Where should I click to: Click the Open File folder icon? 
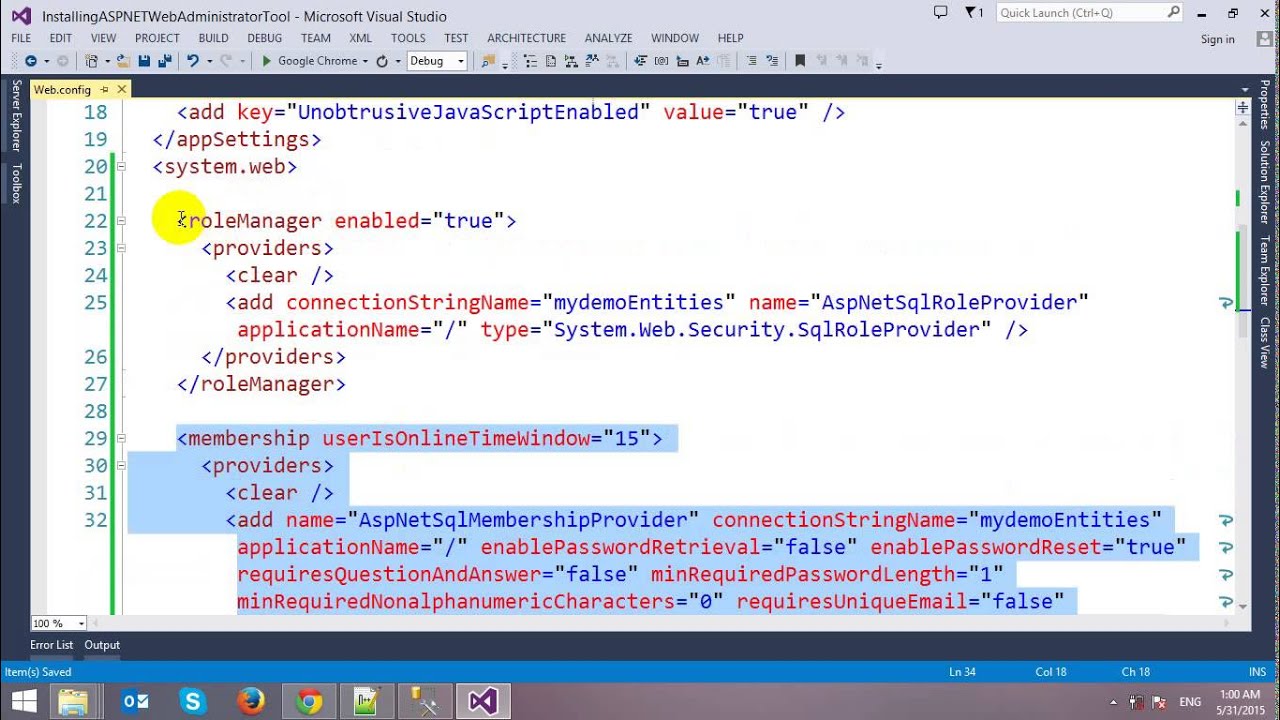[122, 61]
